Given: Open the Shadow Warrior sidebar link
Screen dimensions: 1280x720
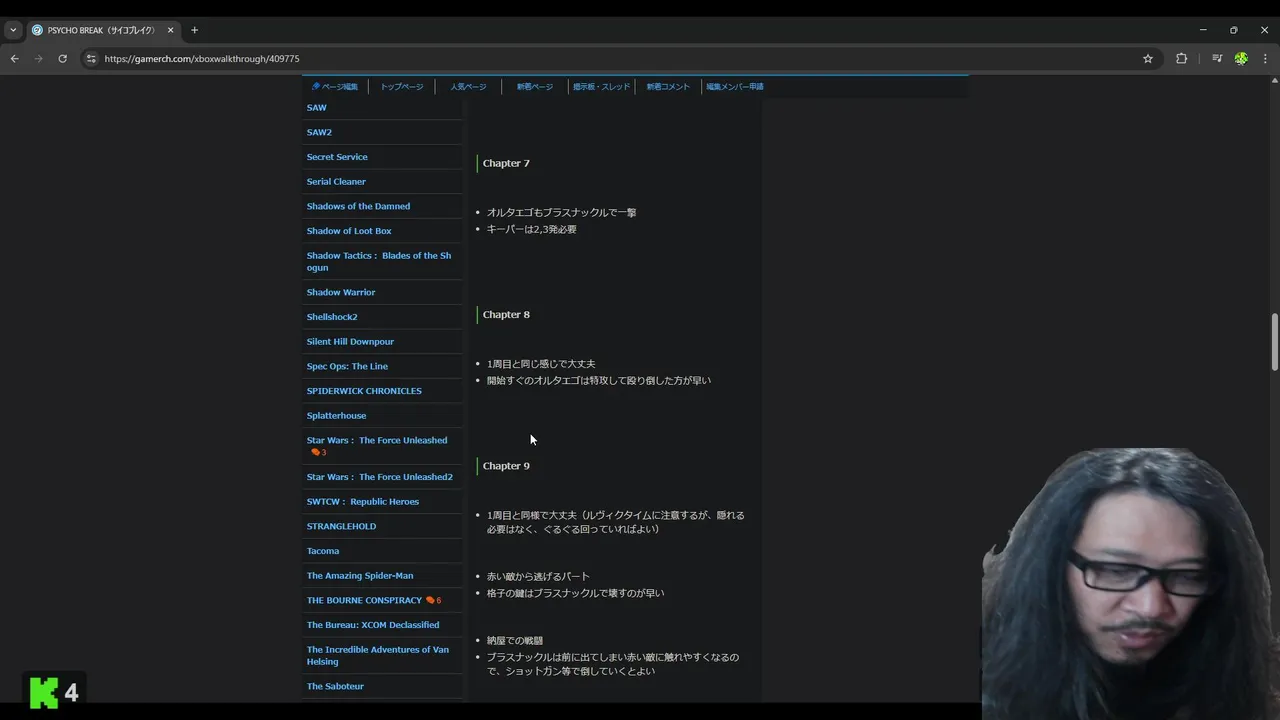Looking at the screenshot, I should 341,292.
